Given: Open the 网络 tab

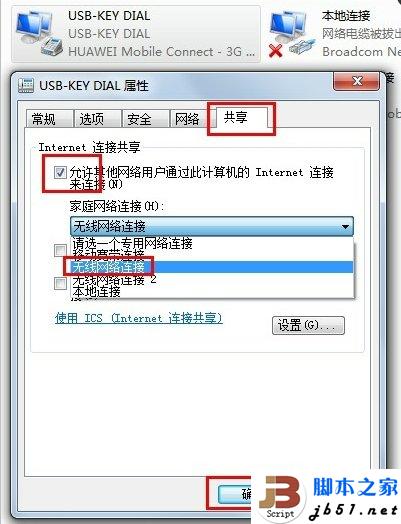Looking at the screenshot, I should pyautogui.click(x=189, y=119).
